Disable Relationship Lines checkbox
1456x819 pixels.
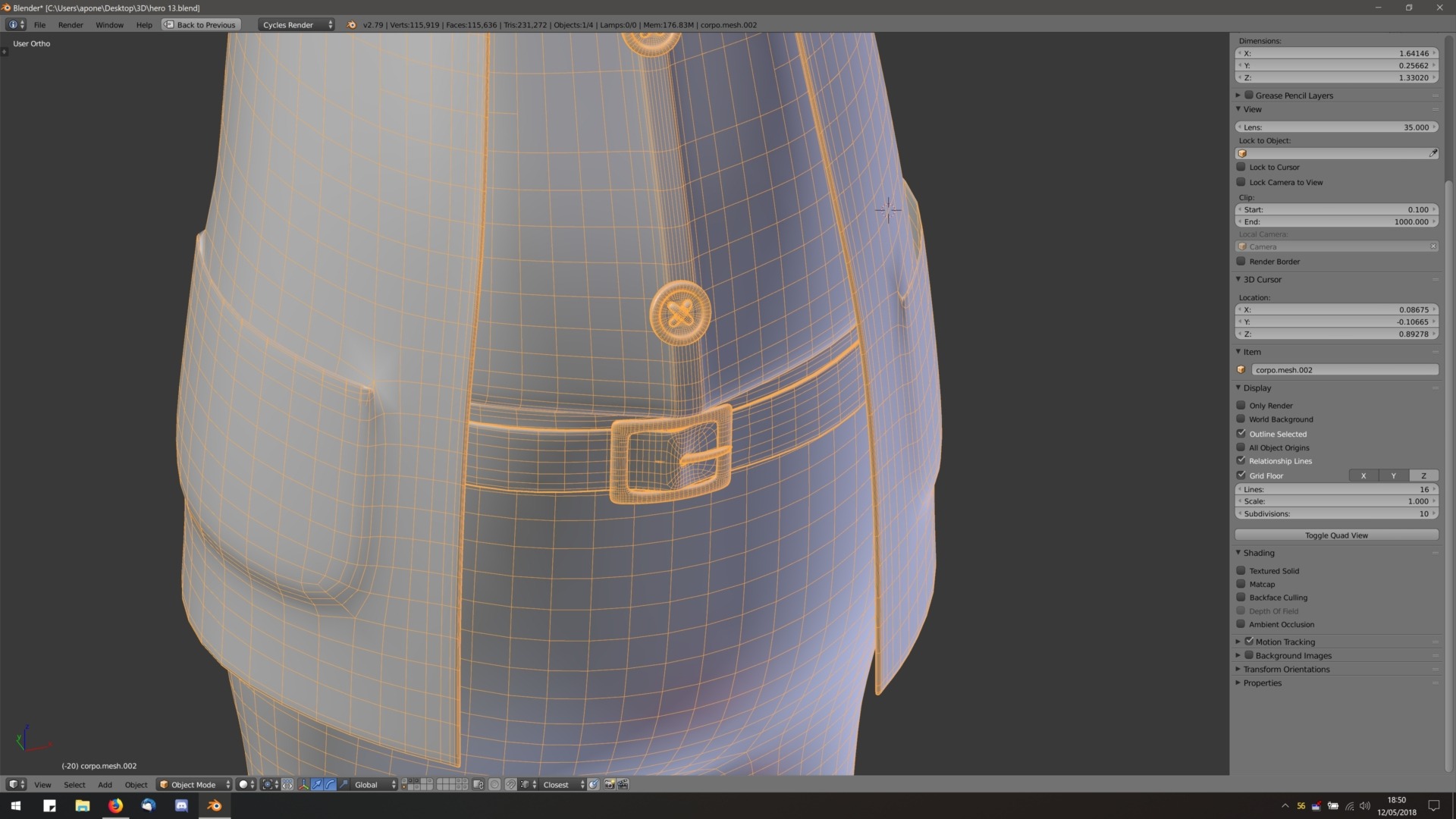1241,461
